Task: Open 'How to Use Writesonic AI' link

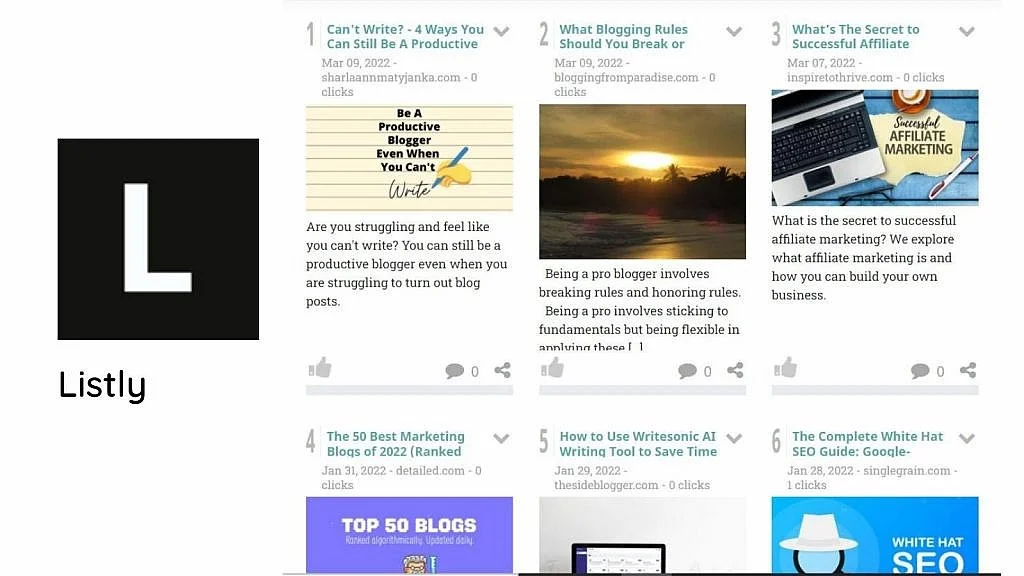Action: point(638,443)
